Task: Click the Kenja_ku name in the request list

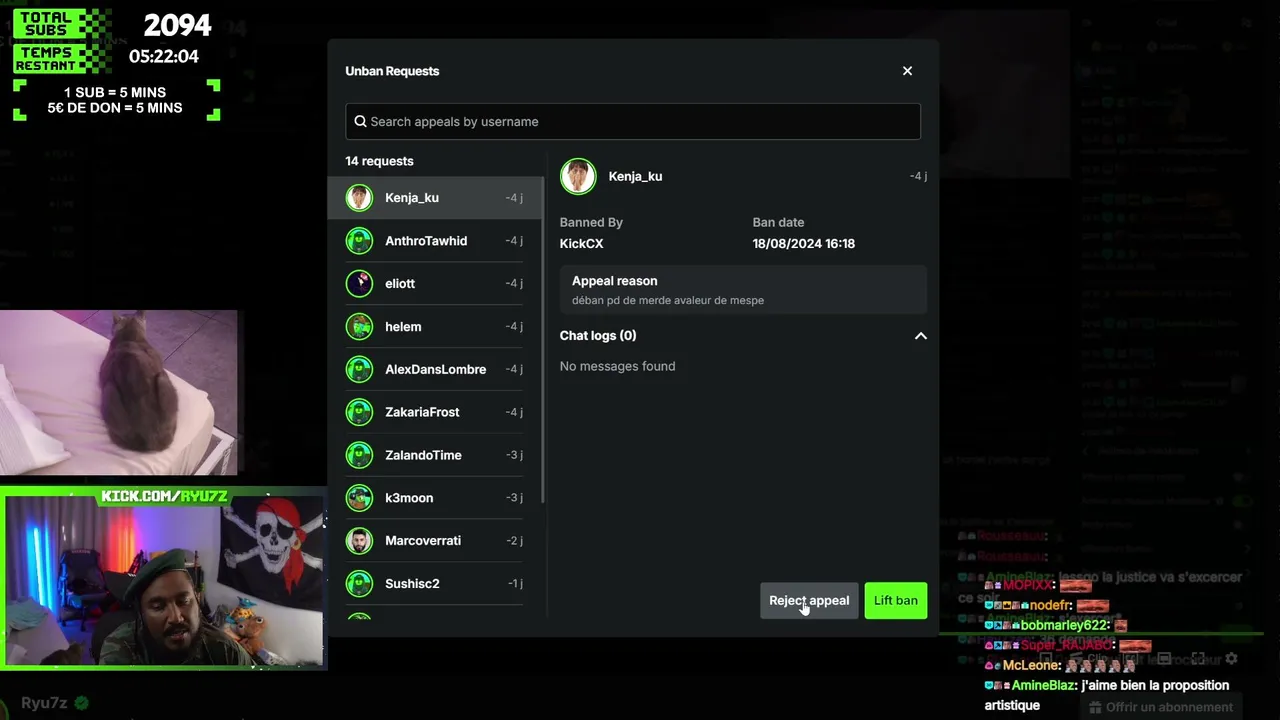Action: pyautogui.click(x=412, y=198)
